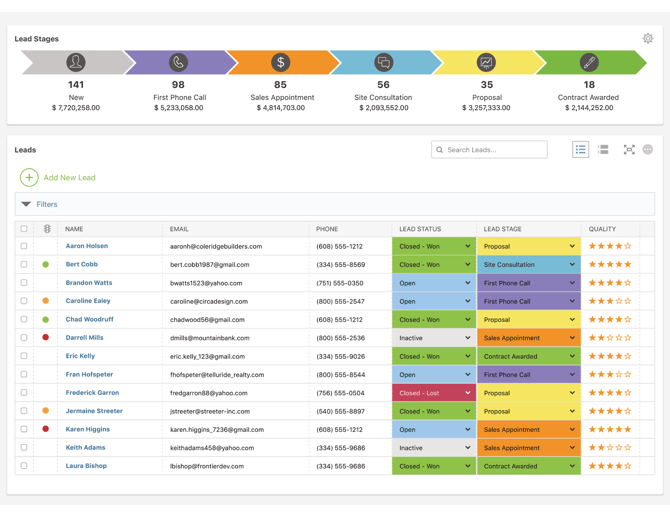This screenshot has width=670, height=517.
Task: Set Keith Adams' star quality rating
Action: [x=610, y=447]
